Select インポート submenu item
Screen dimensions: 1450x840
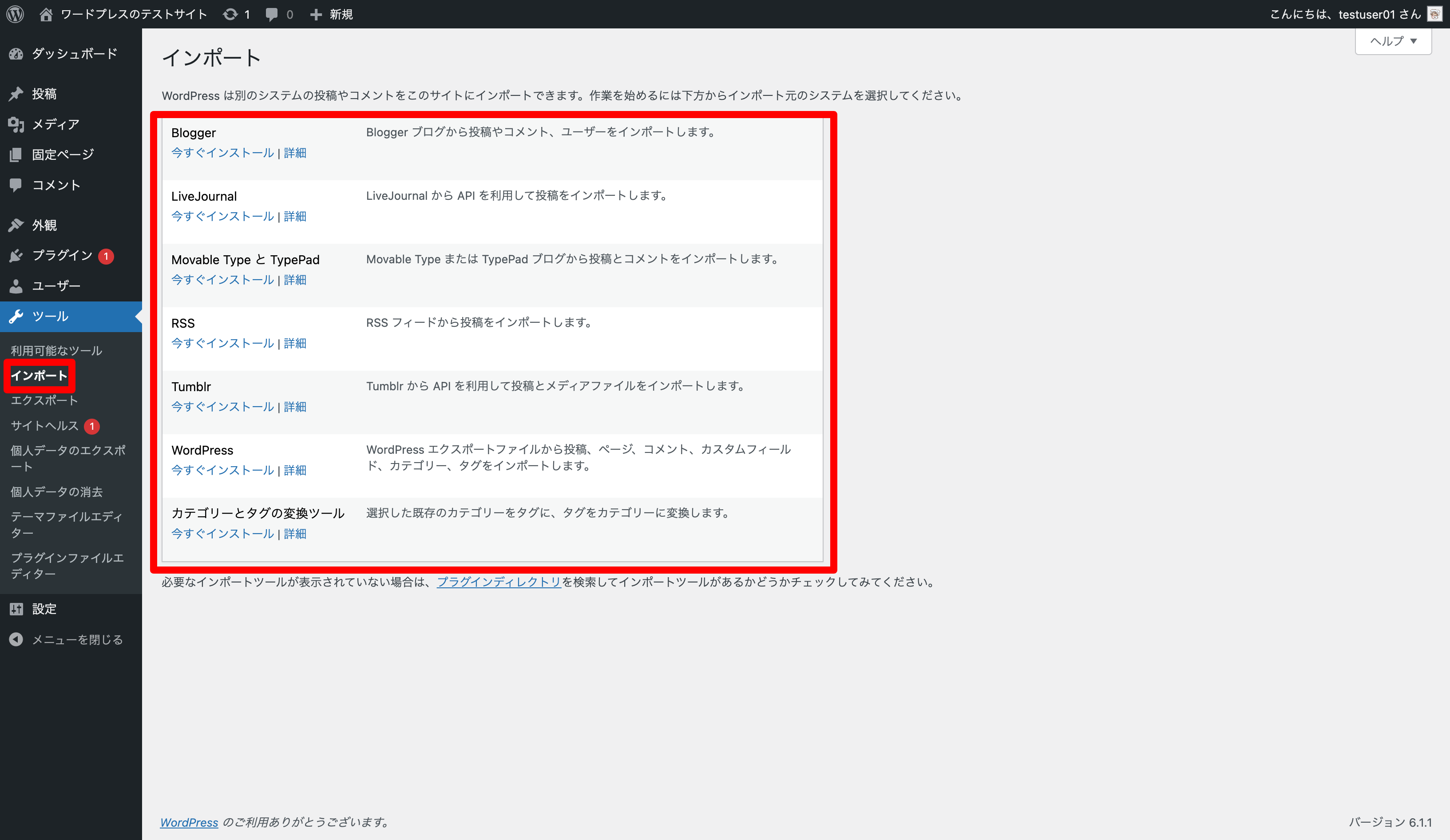tap(39, 376)
